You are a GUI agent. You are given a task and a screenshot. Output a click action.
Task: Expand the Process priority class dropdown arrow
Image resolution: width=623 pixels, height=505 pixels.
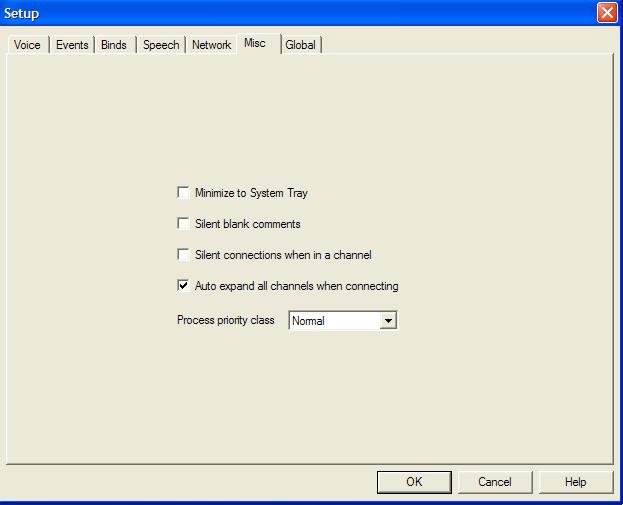tap(389, 321)
